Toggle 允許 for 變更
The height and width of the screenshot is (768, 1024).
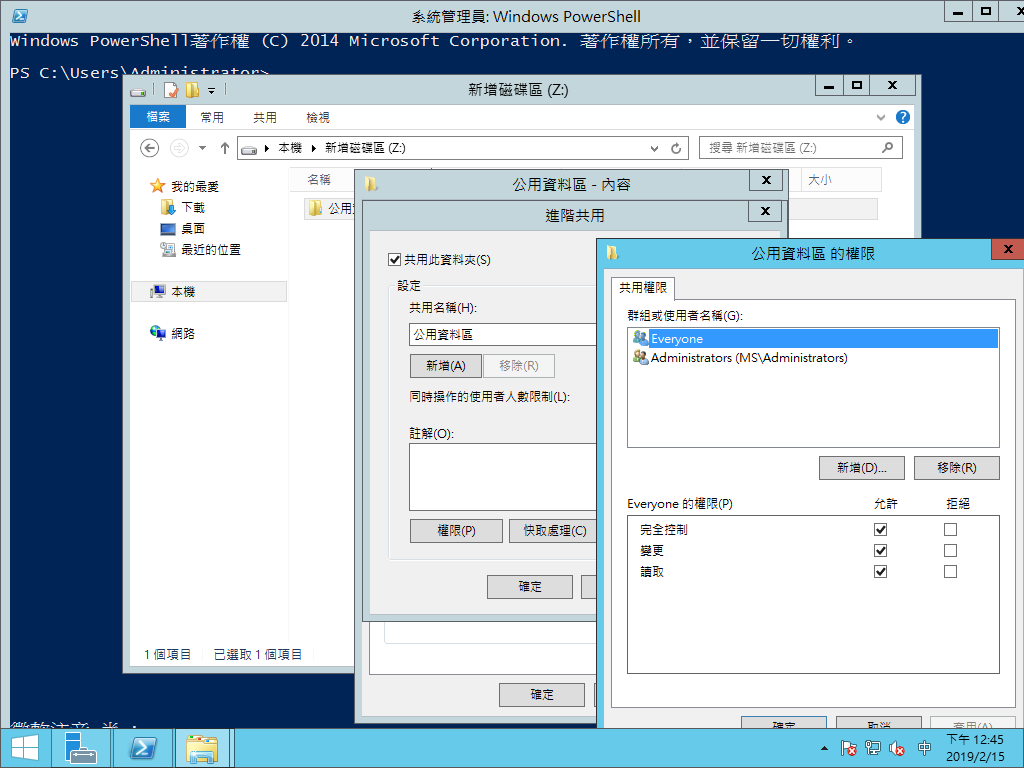click(x=880, y=551)
